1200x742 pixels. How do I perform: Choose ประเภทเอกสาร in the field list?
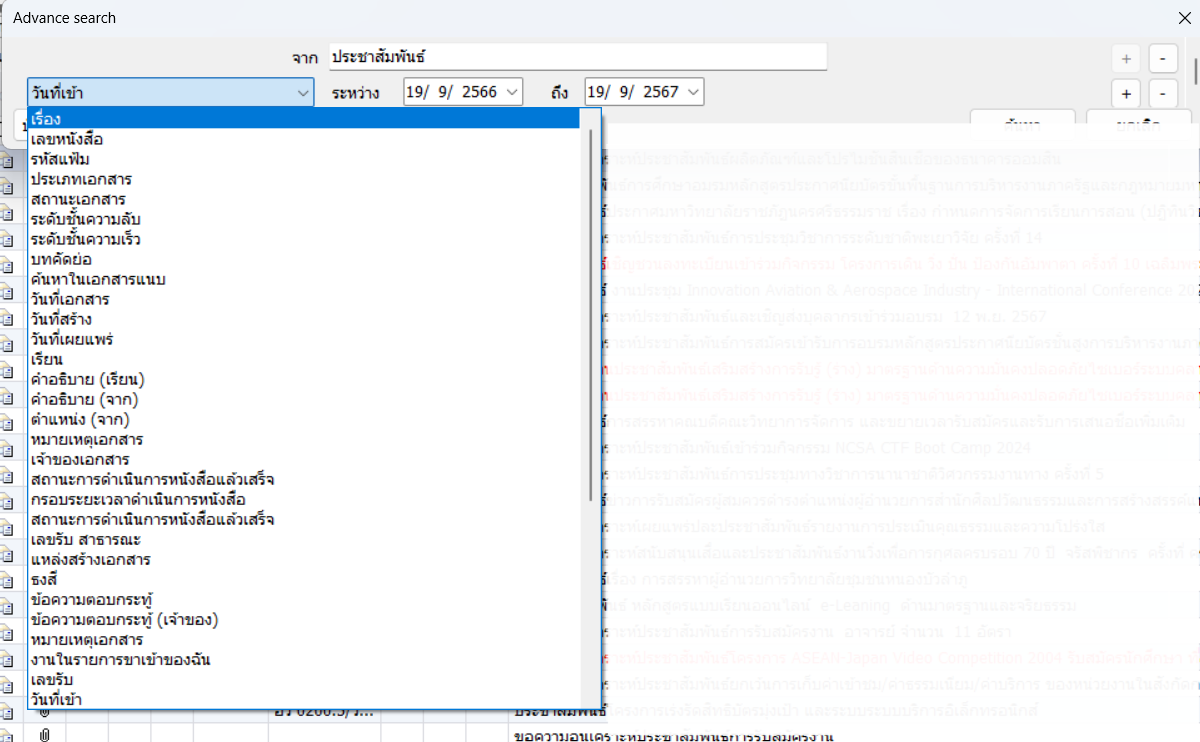[x=304, y=179]
